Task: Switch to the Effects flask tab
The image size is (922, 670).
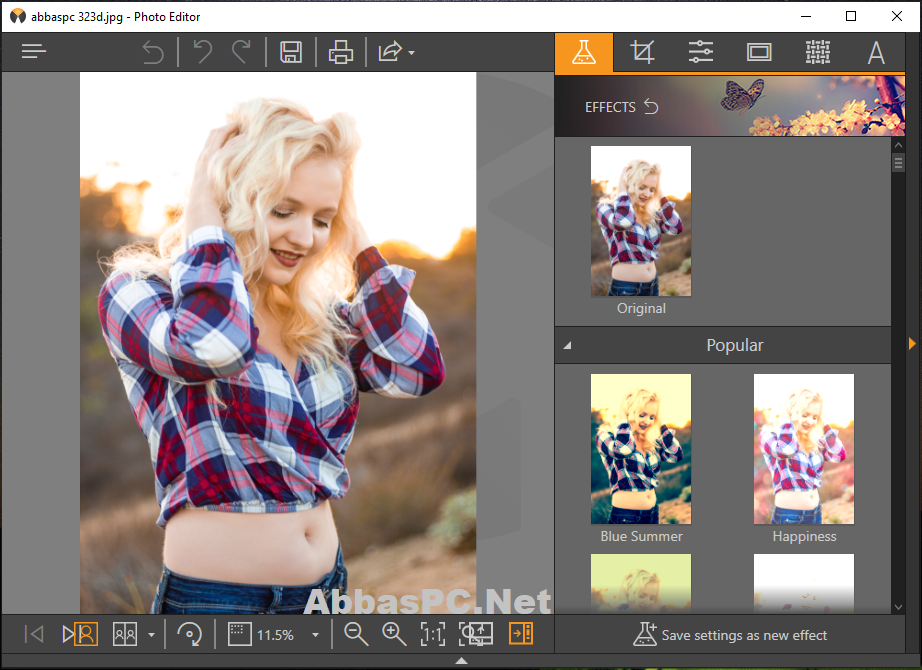Action: point(584,53)
